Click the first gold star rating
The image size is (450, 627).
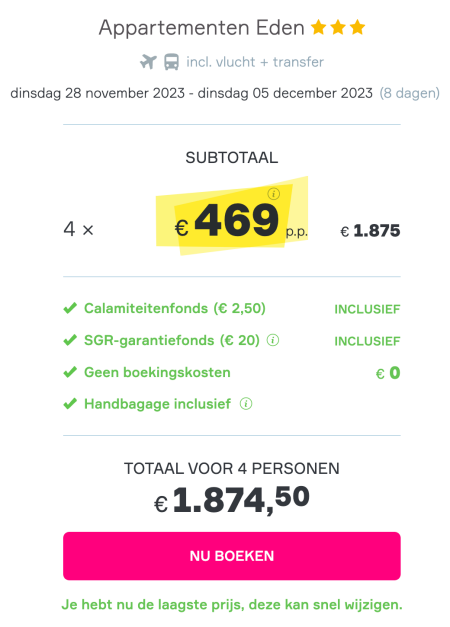pos(319,28)
